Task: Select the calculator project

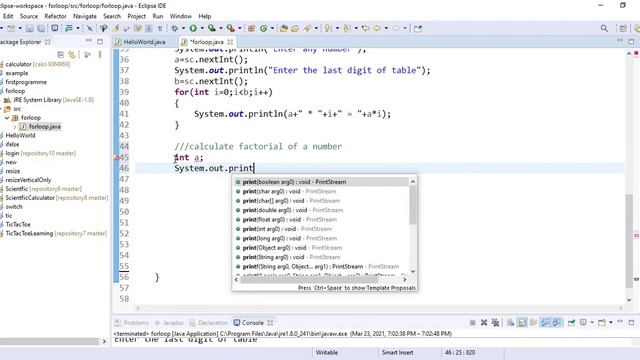Action: pyautogui.click(x=37, y=64)
